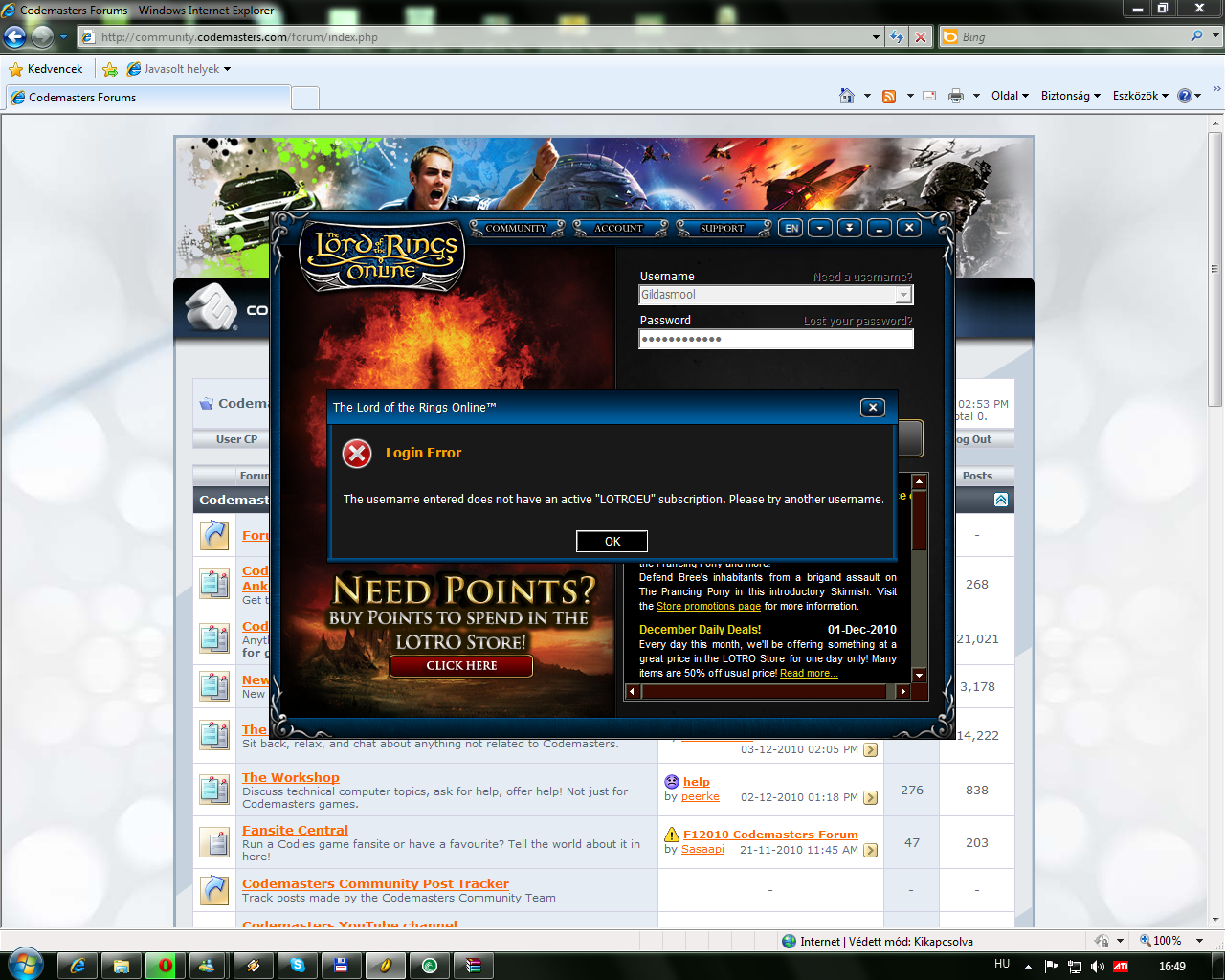Open the peerke user profile link
The width and height of the screenshot is (1225, 980).
(700, 797)
